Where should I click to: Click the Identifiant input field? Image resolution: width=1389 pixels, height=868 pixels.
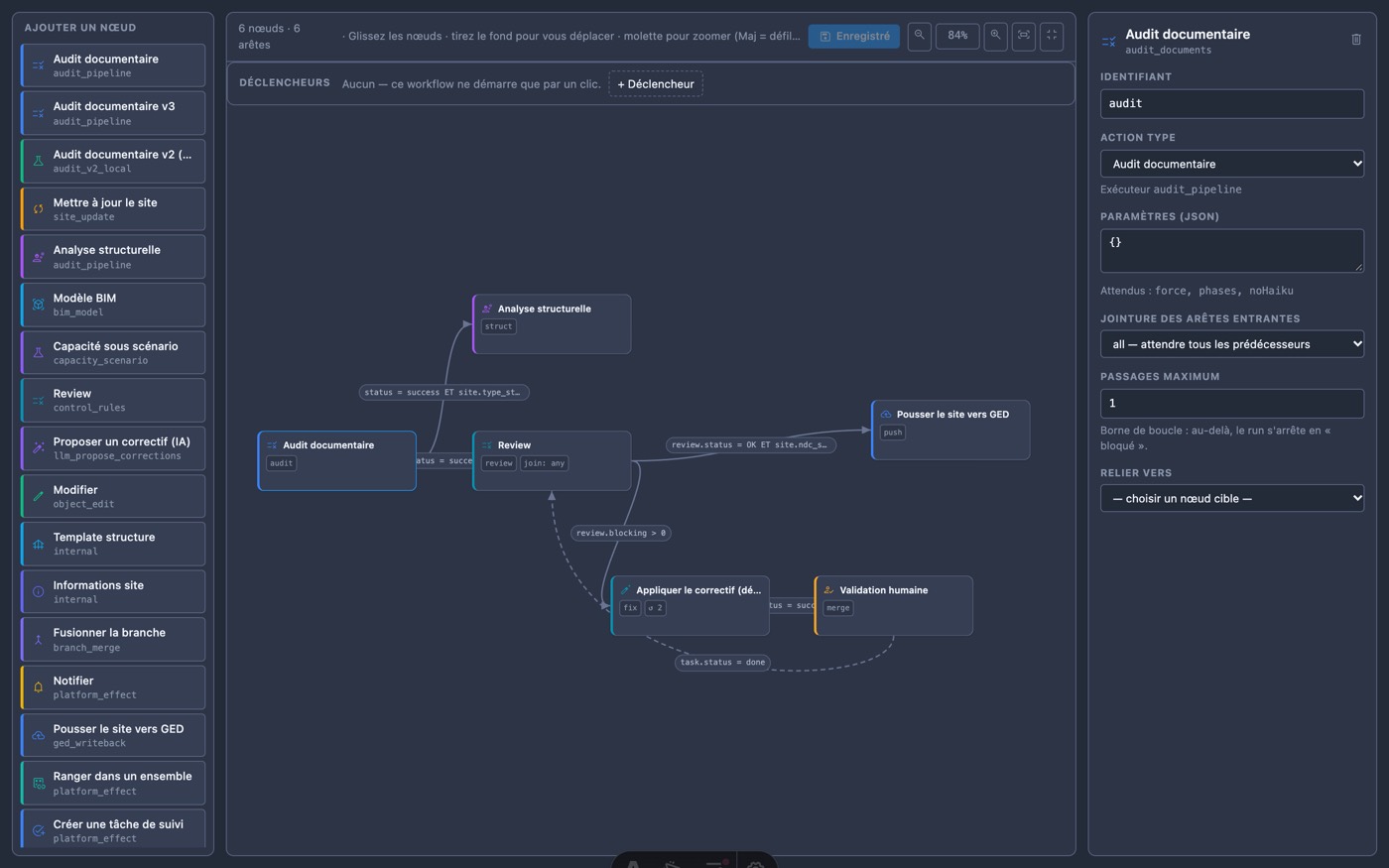(1232, 103)
